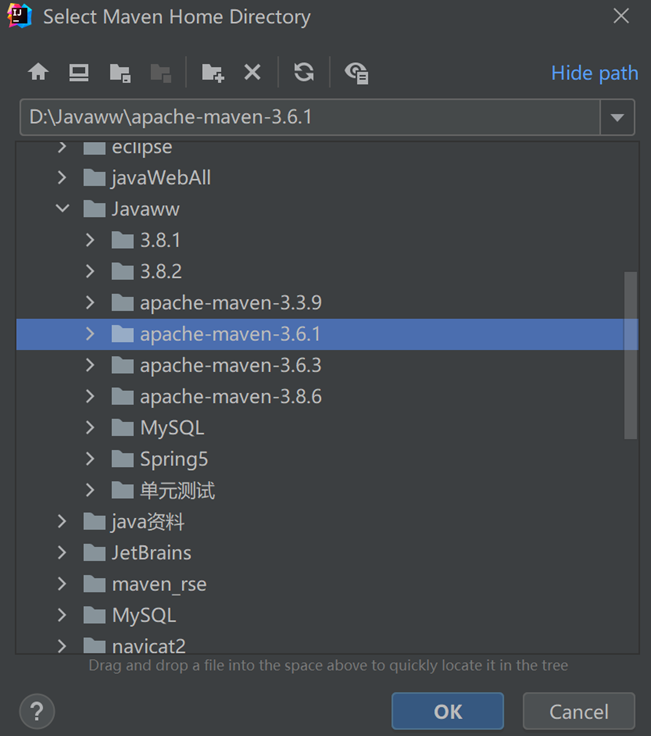Select the Javaww folder row
The height and width of the screenshot is (736, 651).
[327, 209]
